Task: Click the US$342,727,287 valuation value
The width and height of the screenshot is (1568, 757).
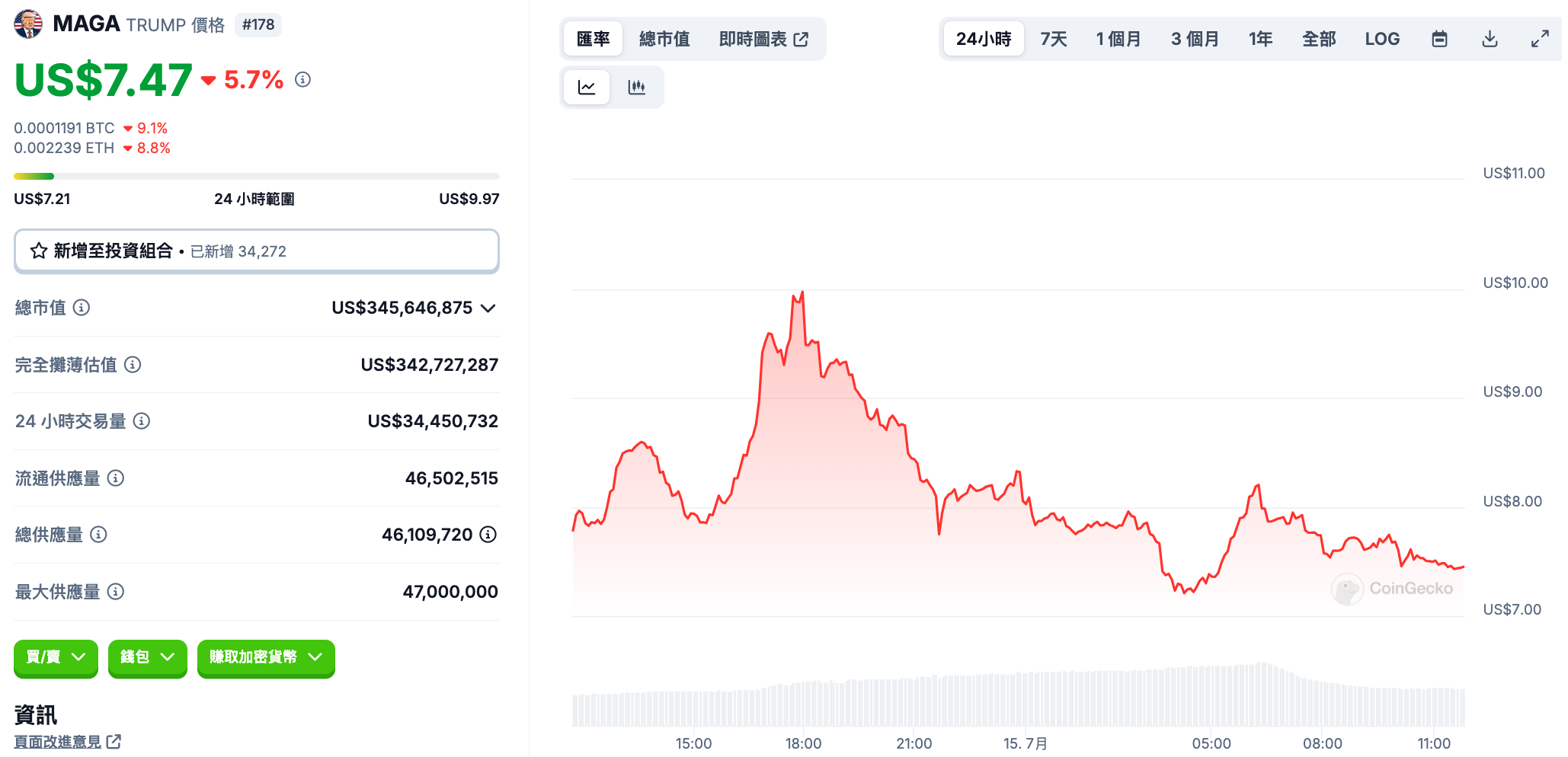Action: 429,365
